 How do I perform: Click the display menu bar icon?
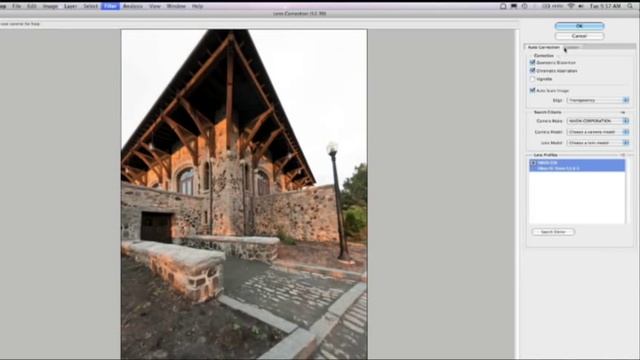tap(514, 6)
